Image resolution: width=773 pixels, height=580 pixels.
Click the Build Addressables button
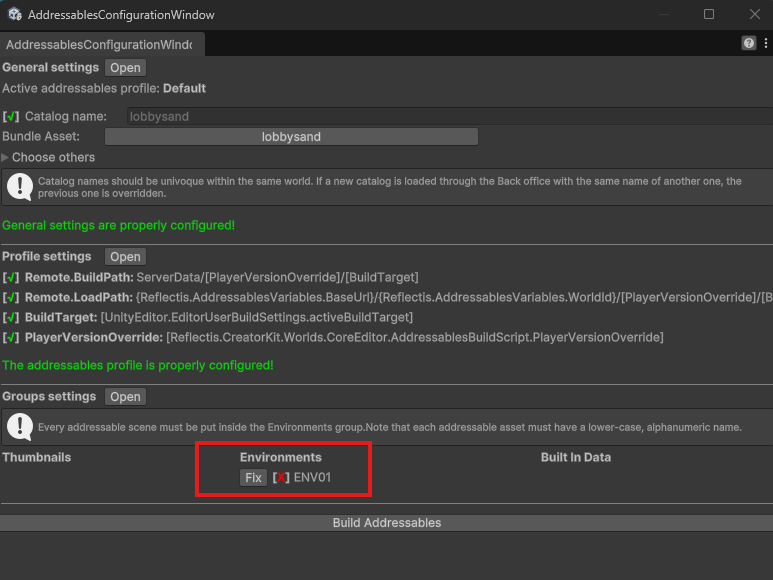pos(386,523)
